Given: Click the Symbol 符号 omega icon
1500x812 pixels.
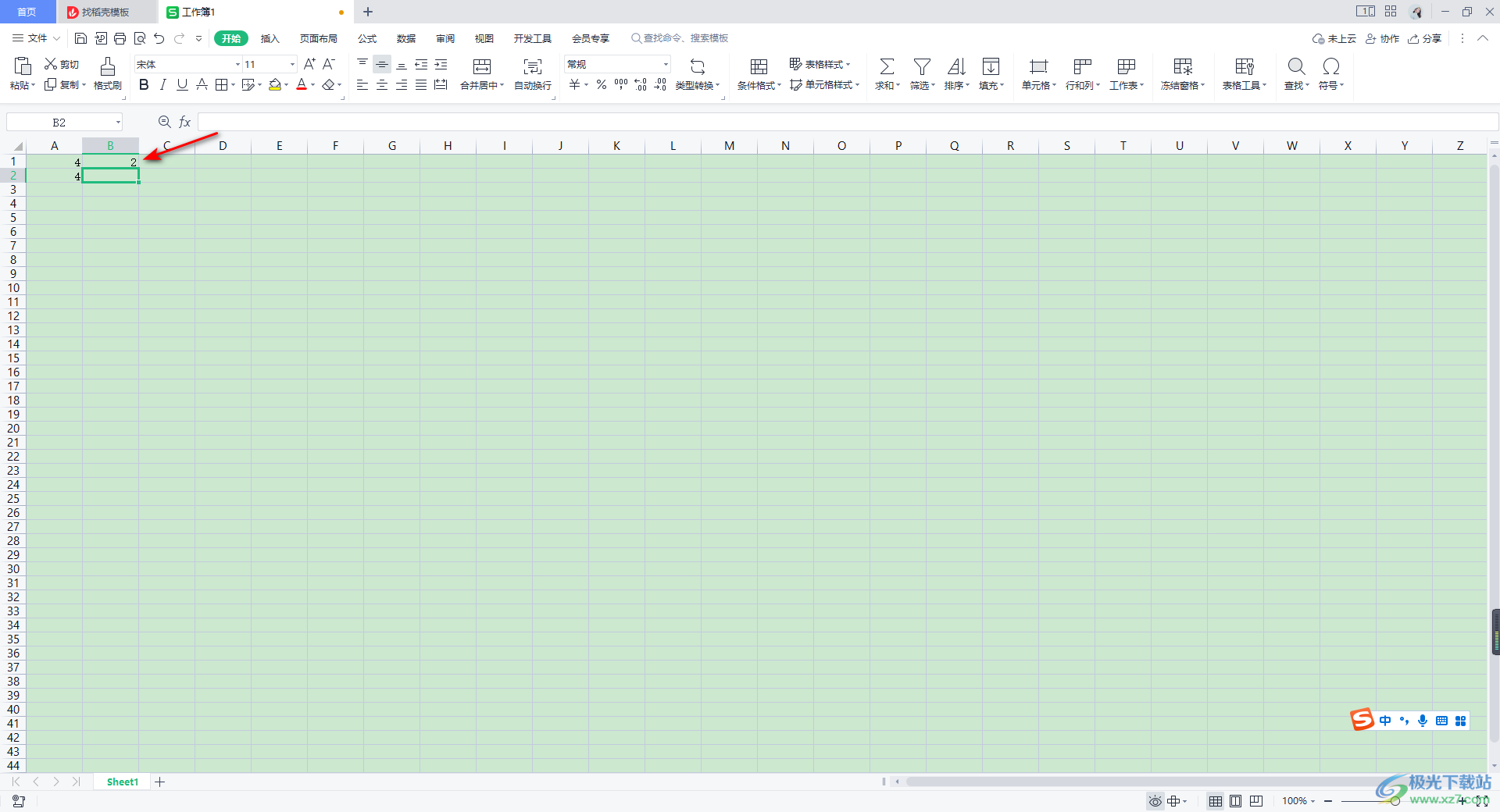Looking at the screenshot, I should pyautogui.click(x=1331, y=66).
